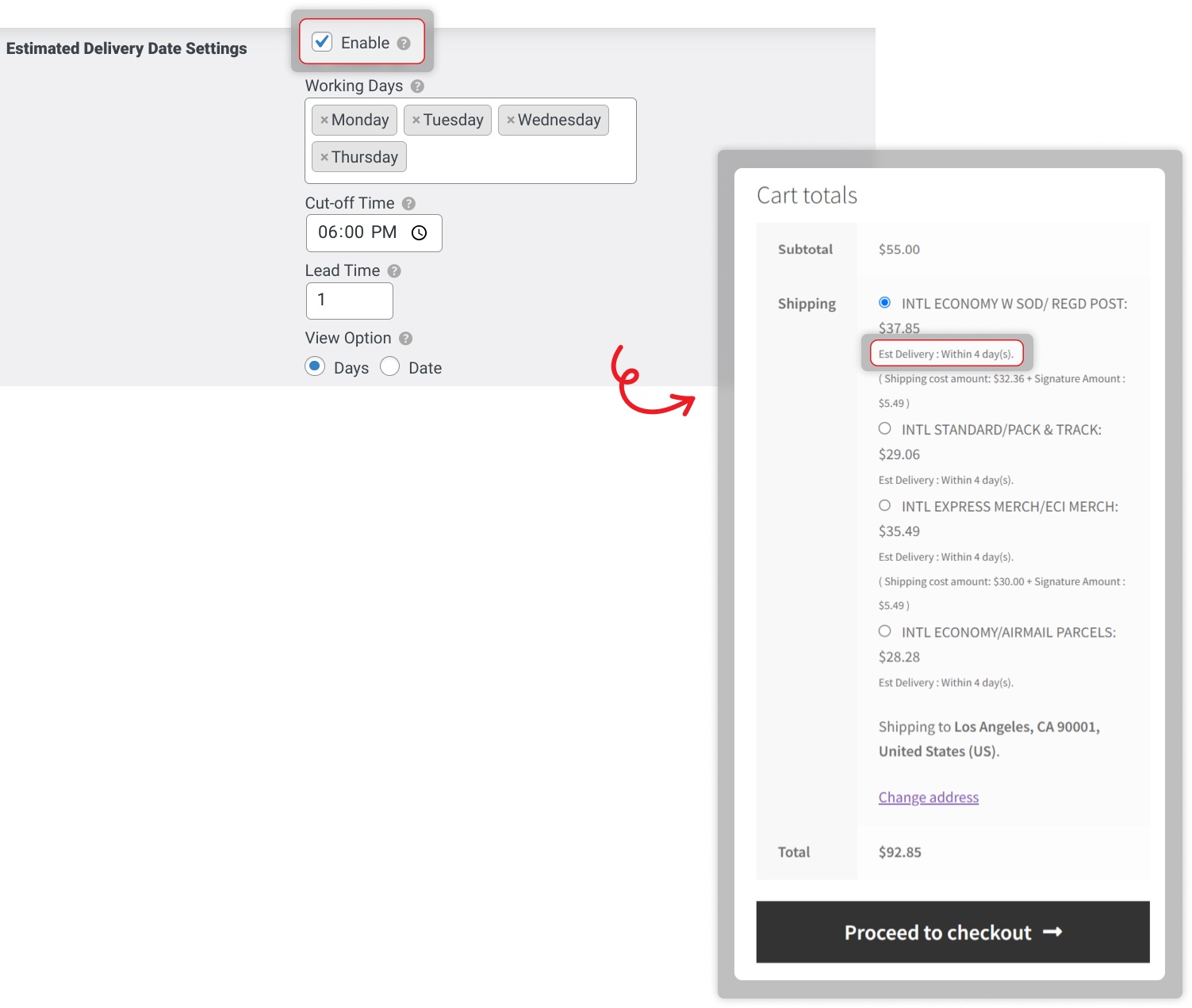Remove Thursday from Working Days
The height and width of the screenshot is (1008, 1192).
[324, 157]
